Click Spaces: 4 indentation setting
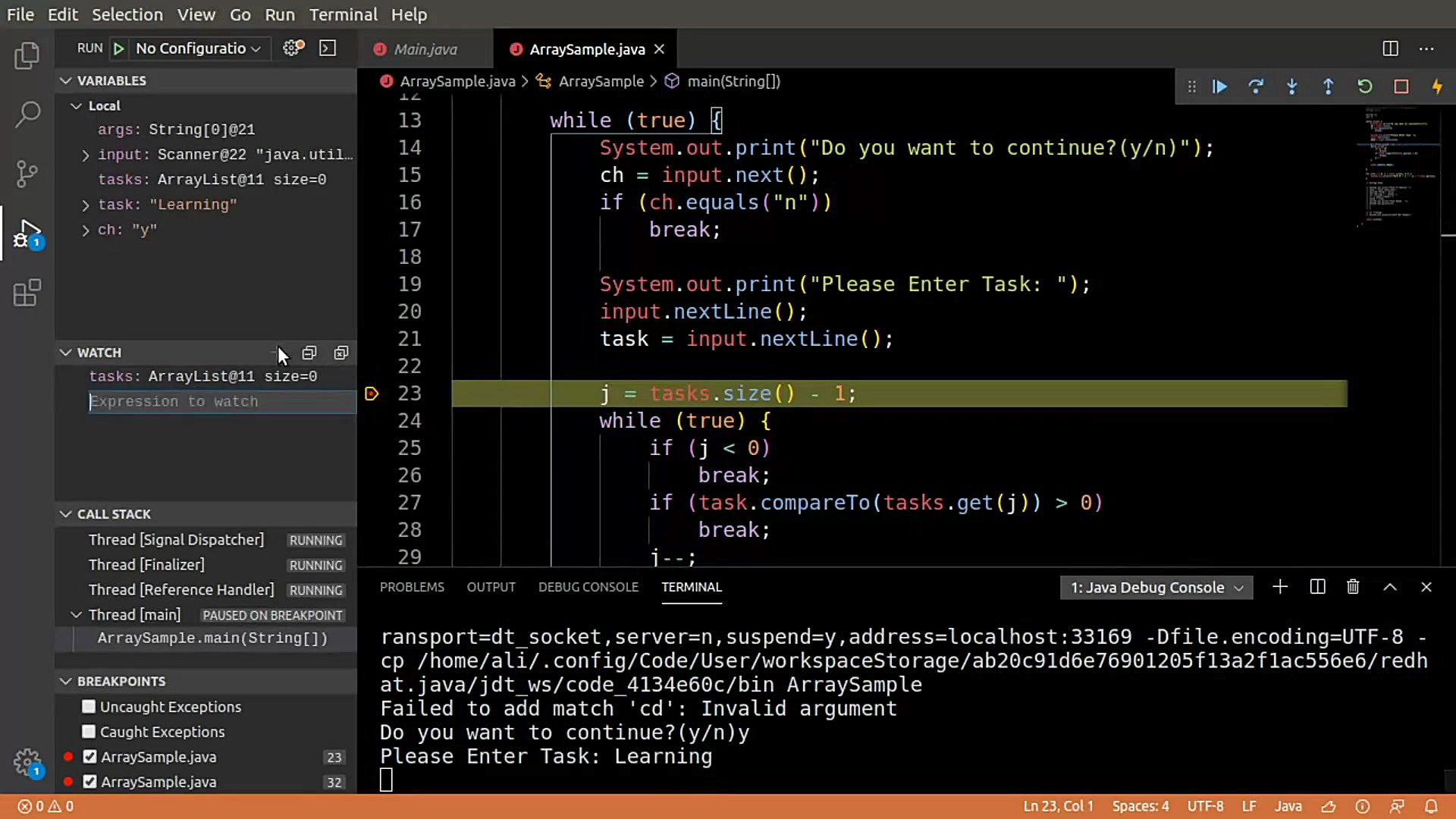This screenshot has width=1456, height=819. coord(1141,806)
